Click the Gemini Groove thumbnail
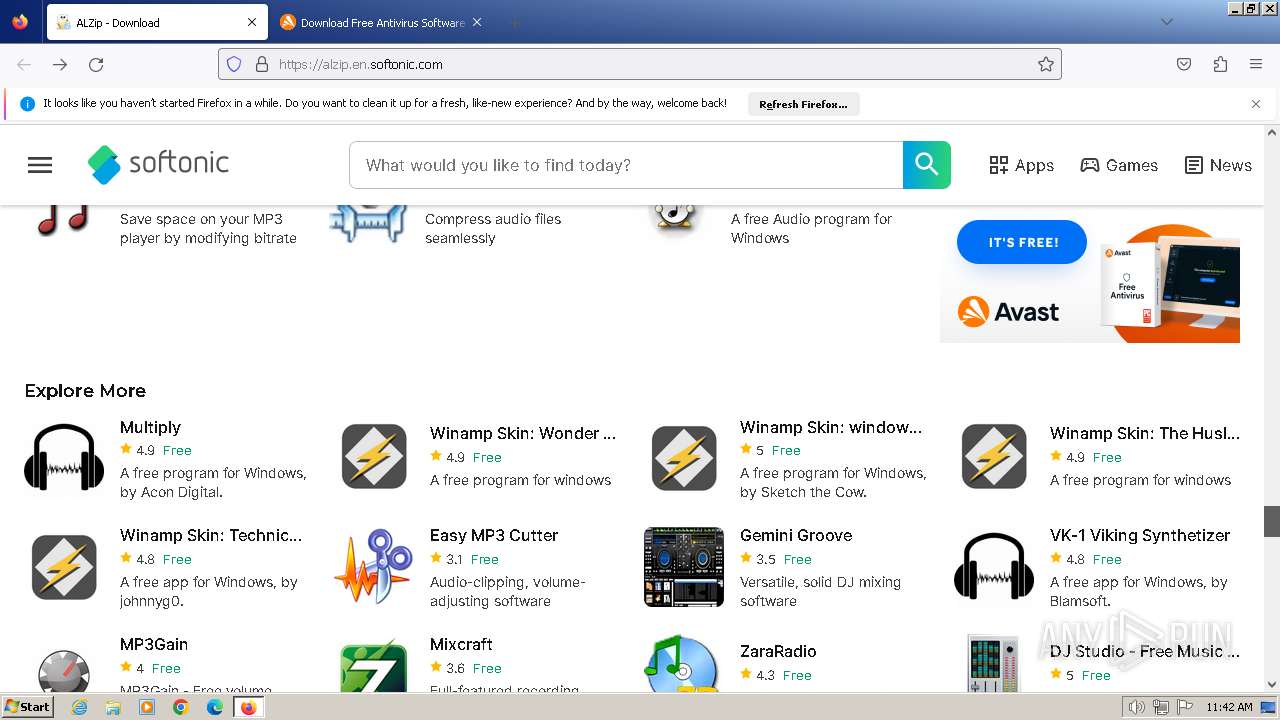Screen dimensions: 1280x720 coord(684,567)
